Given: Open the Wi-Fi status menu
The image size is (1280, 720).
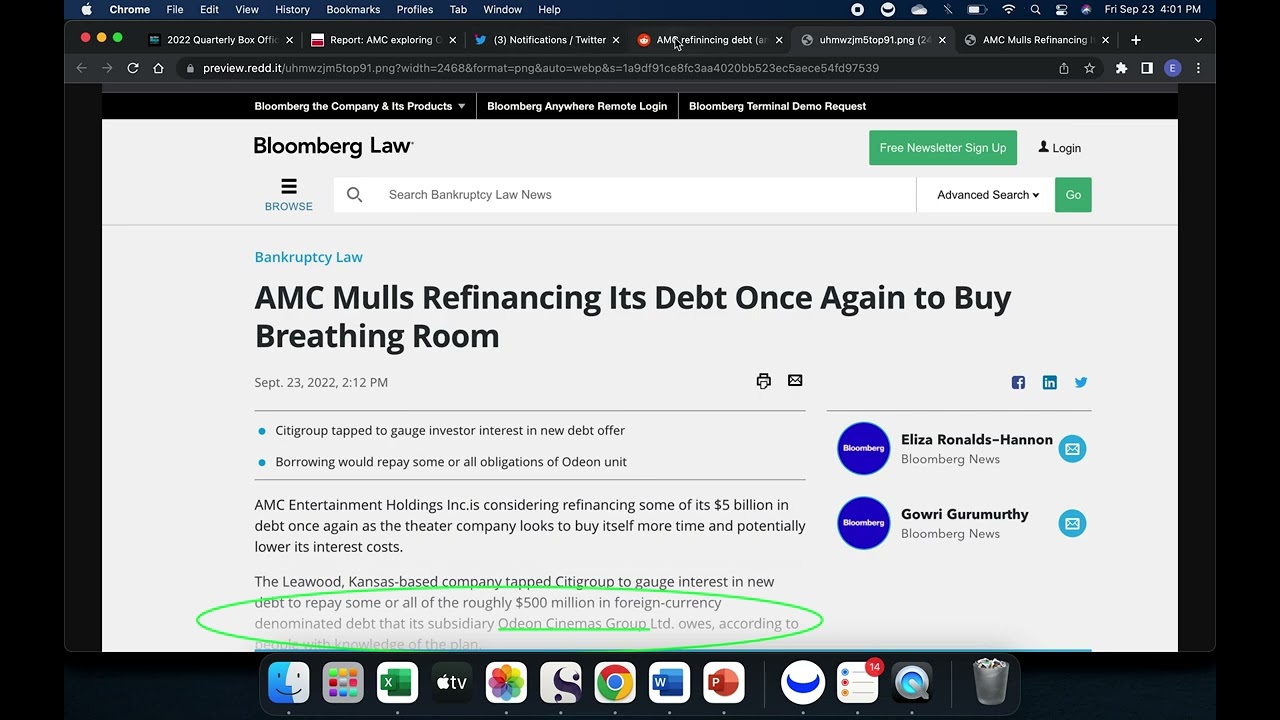Looking at the screenshot, I should click(1009, 9).
